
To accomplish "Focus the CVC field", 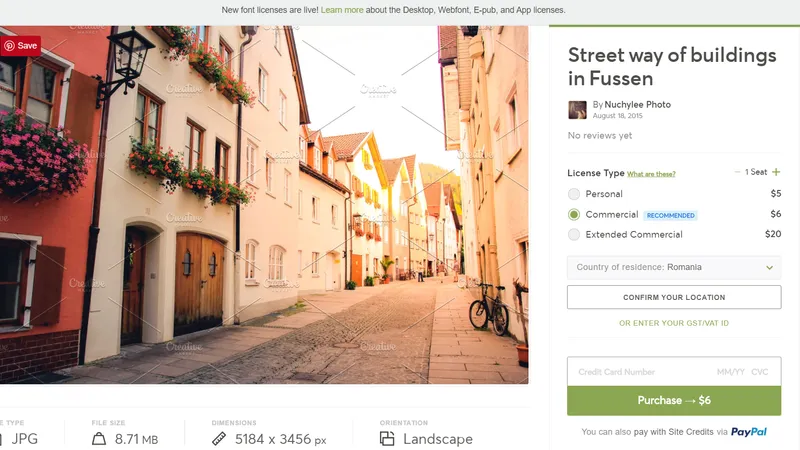I will pos(759,372).
